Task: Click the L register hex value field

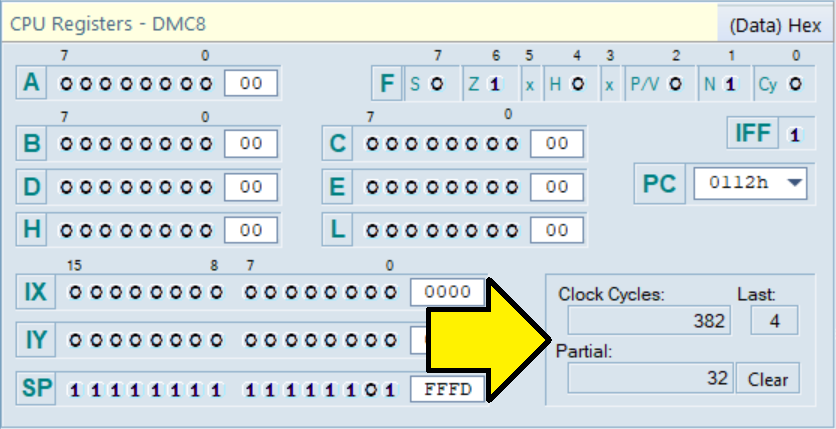Action: click(x=557, y=230)
